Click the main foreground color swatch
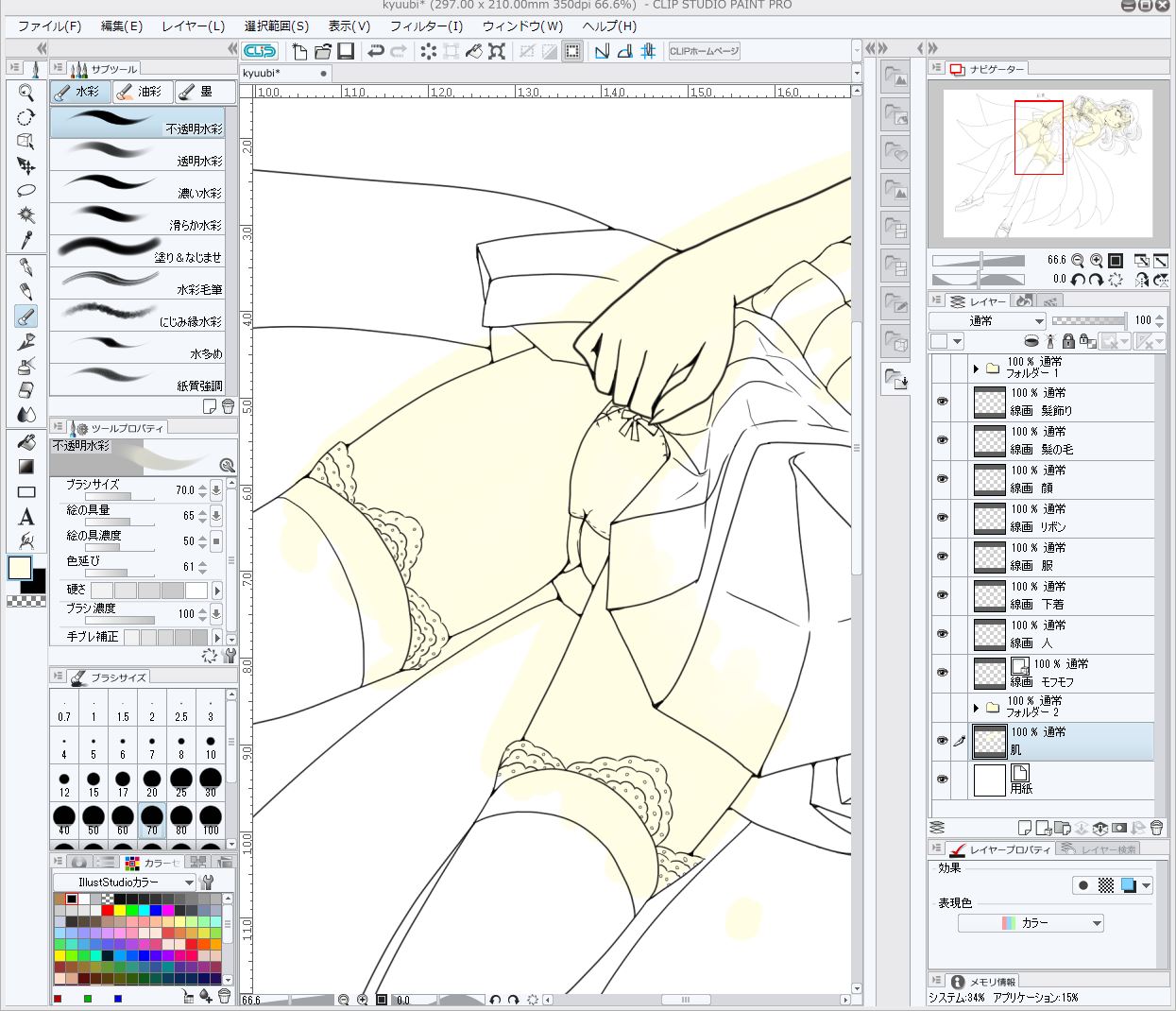 pos(19,568)
